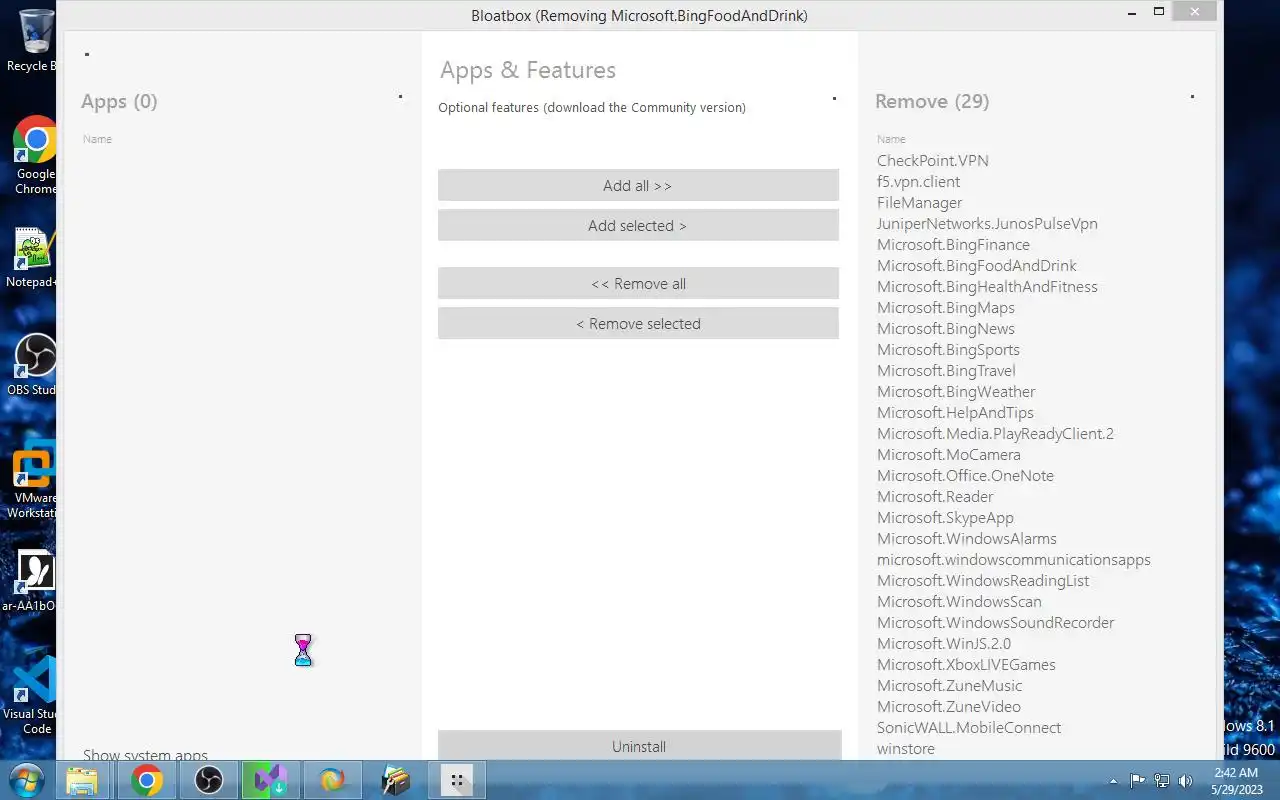Viewport: 1280px width, 800px height.
Task: Select the Bloatbox dotted taskbar button
Action: [457, 780]
